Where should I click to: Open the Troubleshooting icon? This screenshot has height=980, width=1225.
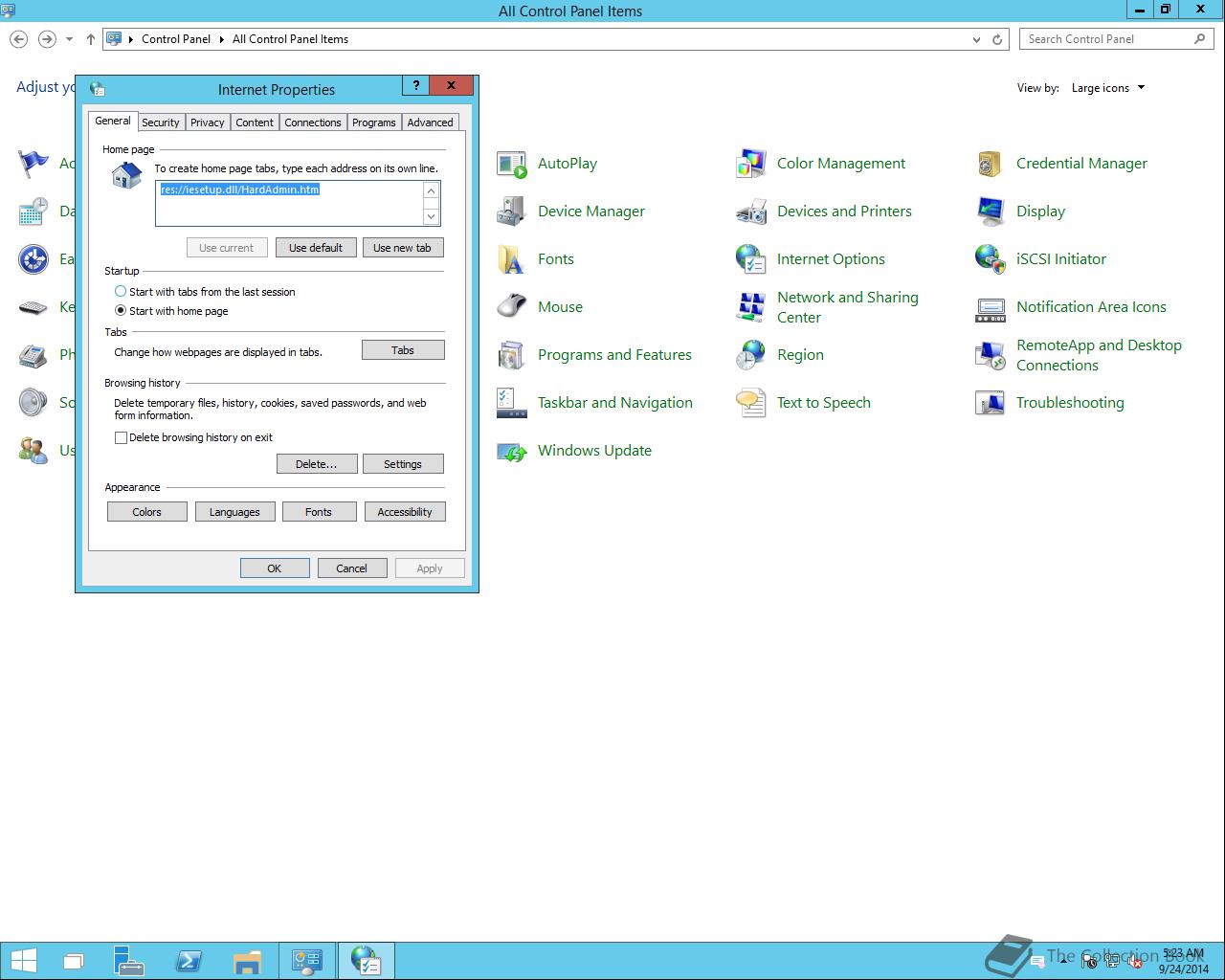click(x=991, y=403)
